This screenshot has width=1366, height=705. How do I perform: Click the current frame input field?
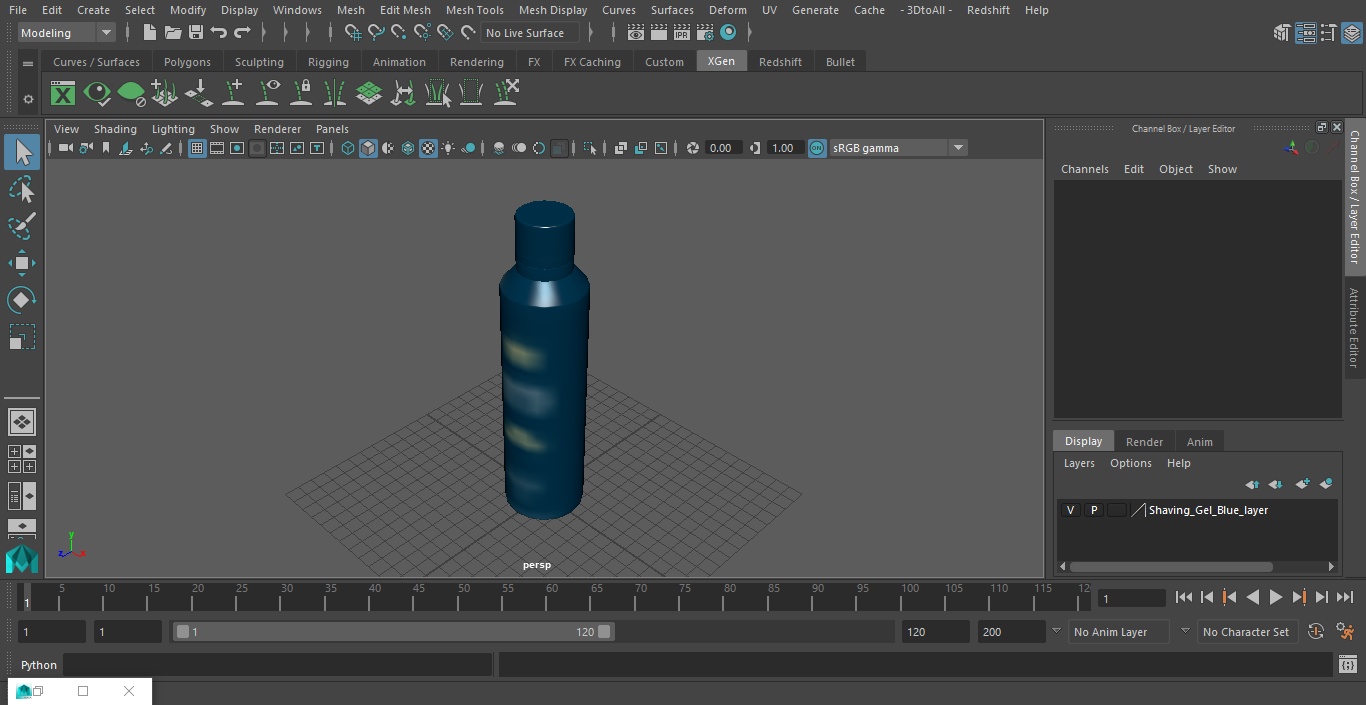tap(1132, 599)
